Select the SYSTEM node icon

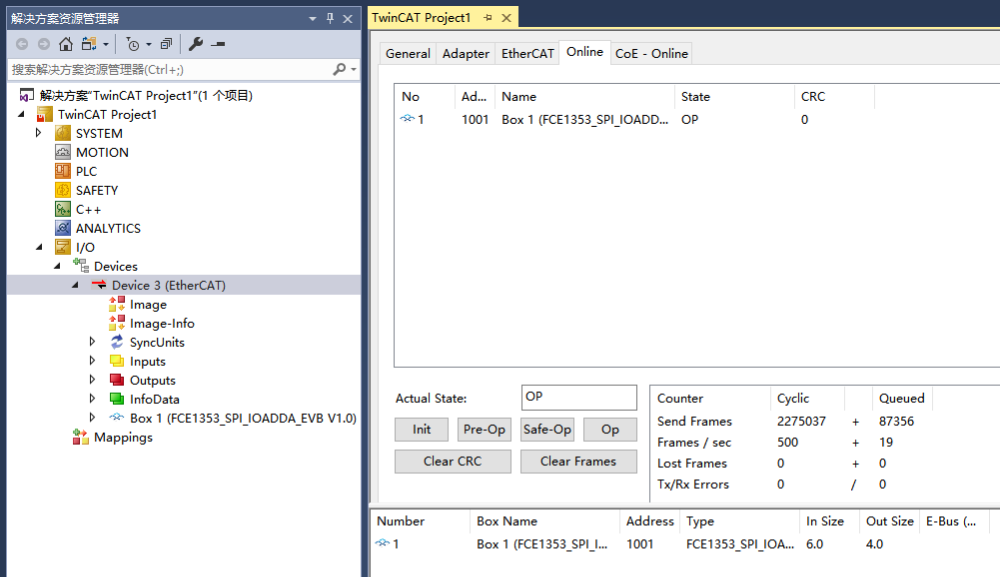62,133
